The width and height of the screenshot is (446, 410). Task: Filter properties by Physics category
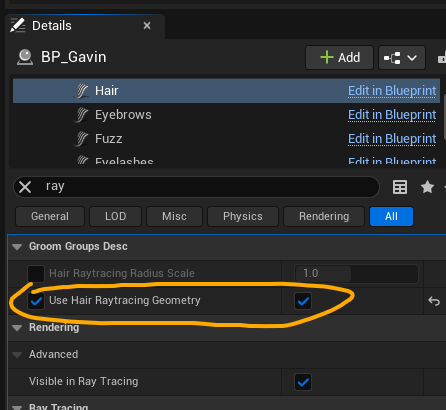point(243,216)
